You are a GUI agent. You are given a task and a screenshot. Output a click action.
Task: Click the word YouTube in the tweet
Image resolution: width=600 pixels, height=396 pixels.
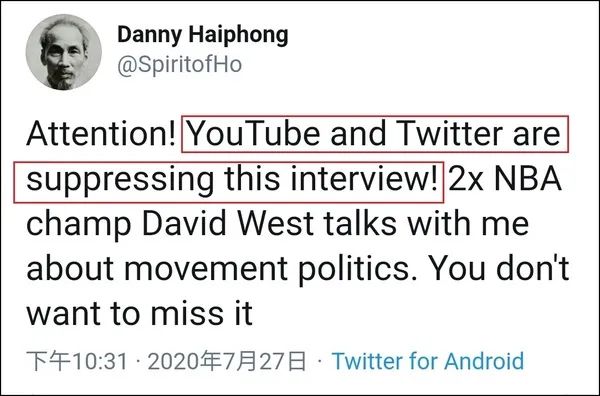pos(254,134)
